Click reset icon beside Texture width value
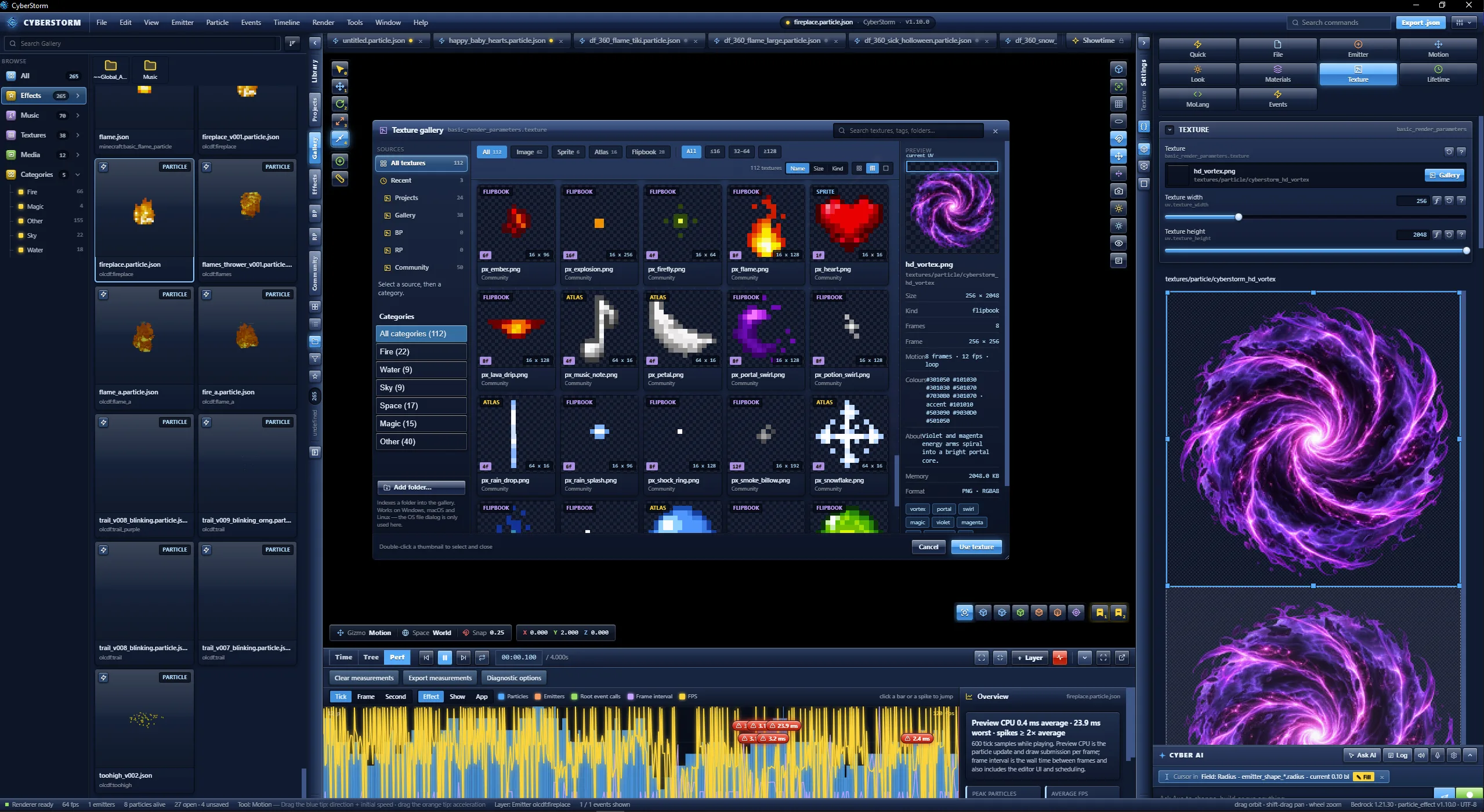Screen dimensions: 1484x812 (x=1449, y=201)
